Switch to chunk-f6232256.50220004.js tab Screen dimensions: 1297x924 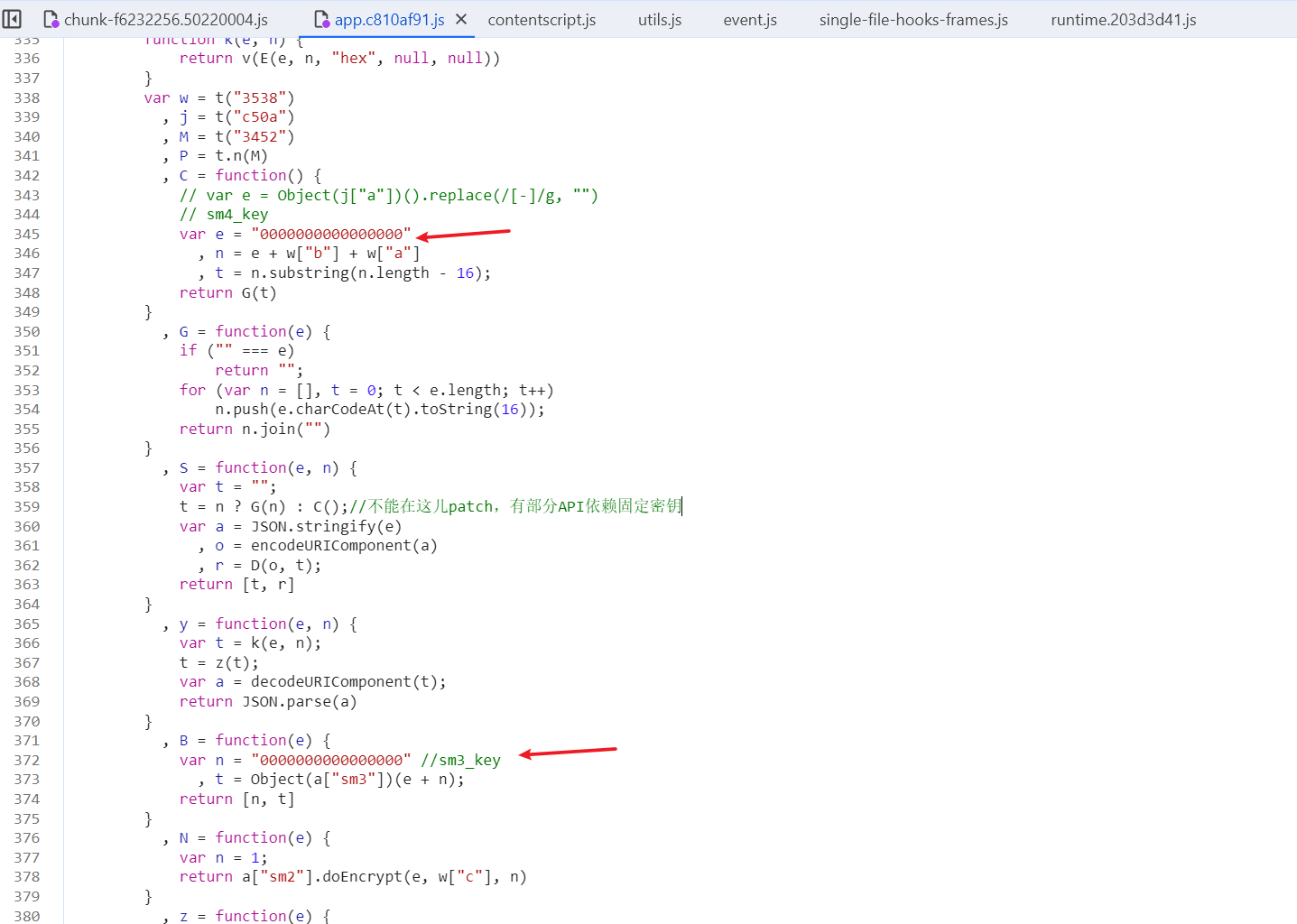click(x=165, y=20)
